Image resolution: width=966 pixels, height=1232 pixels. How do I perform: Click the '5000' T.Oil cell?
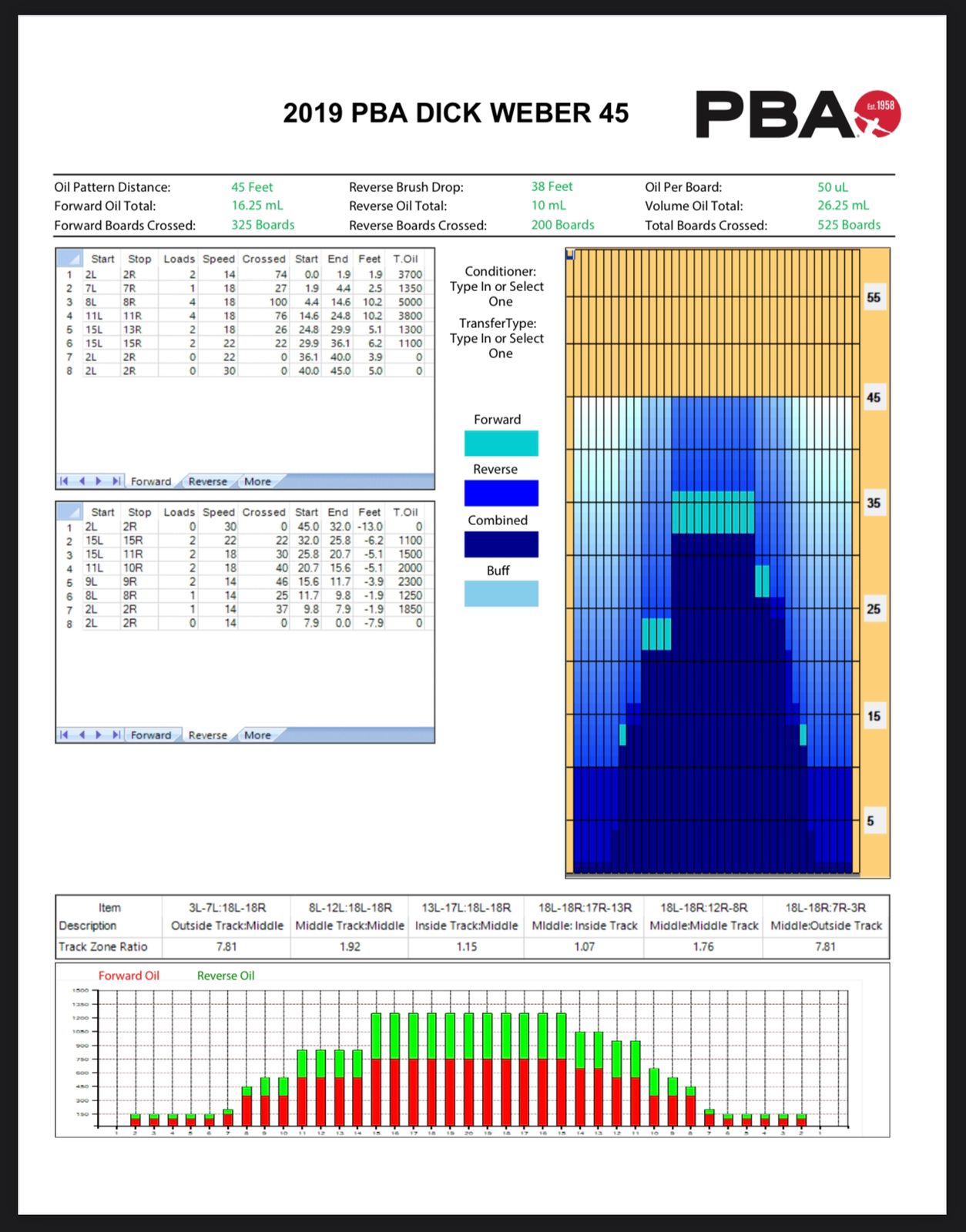410,302
